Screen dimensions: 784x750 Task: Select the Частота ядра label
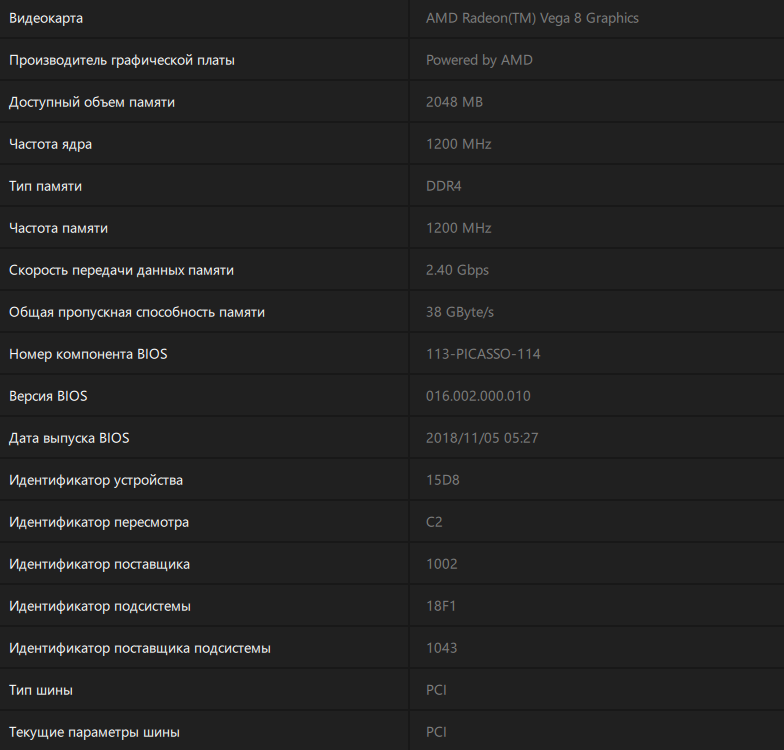[51, 144]
